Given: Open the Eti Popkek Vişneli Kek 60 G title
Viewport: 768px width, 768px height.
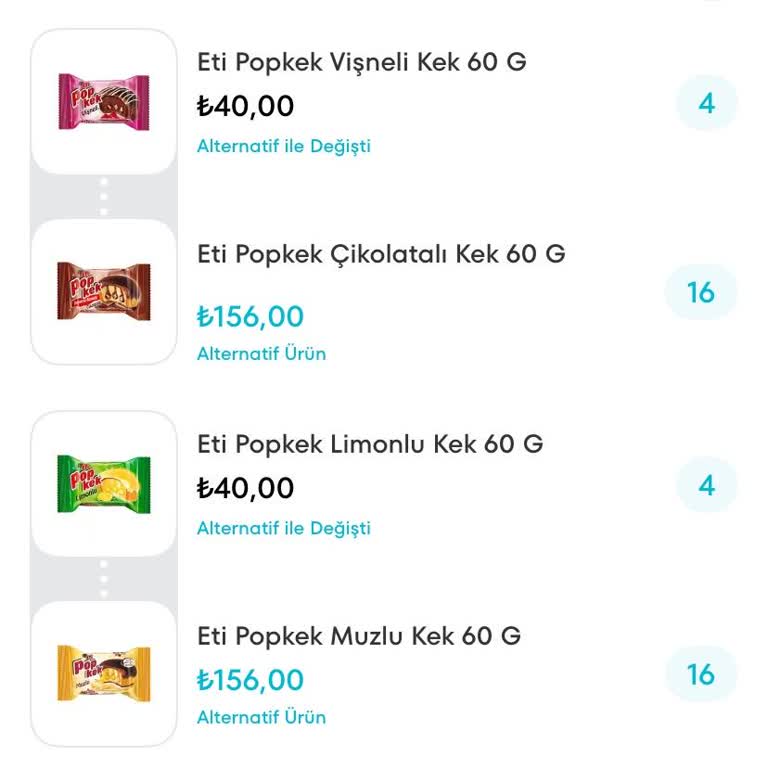Looking at the screenshot, I should pos(362,62).
